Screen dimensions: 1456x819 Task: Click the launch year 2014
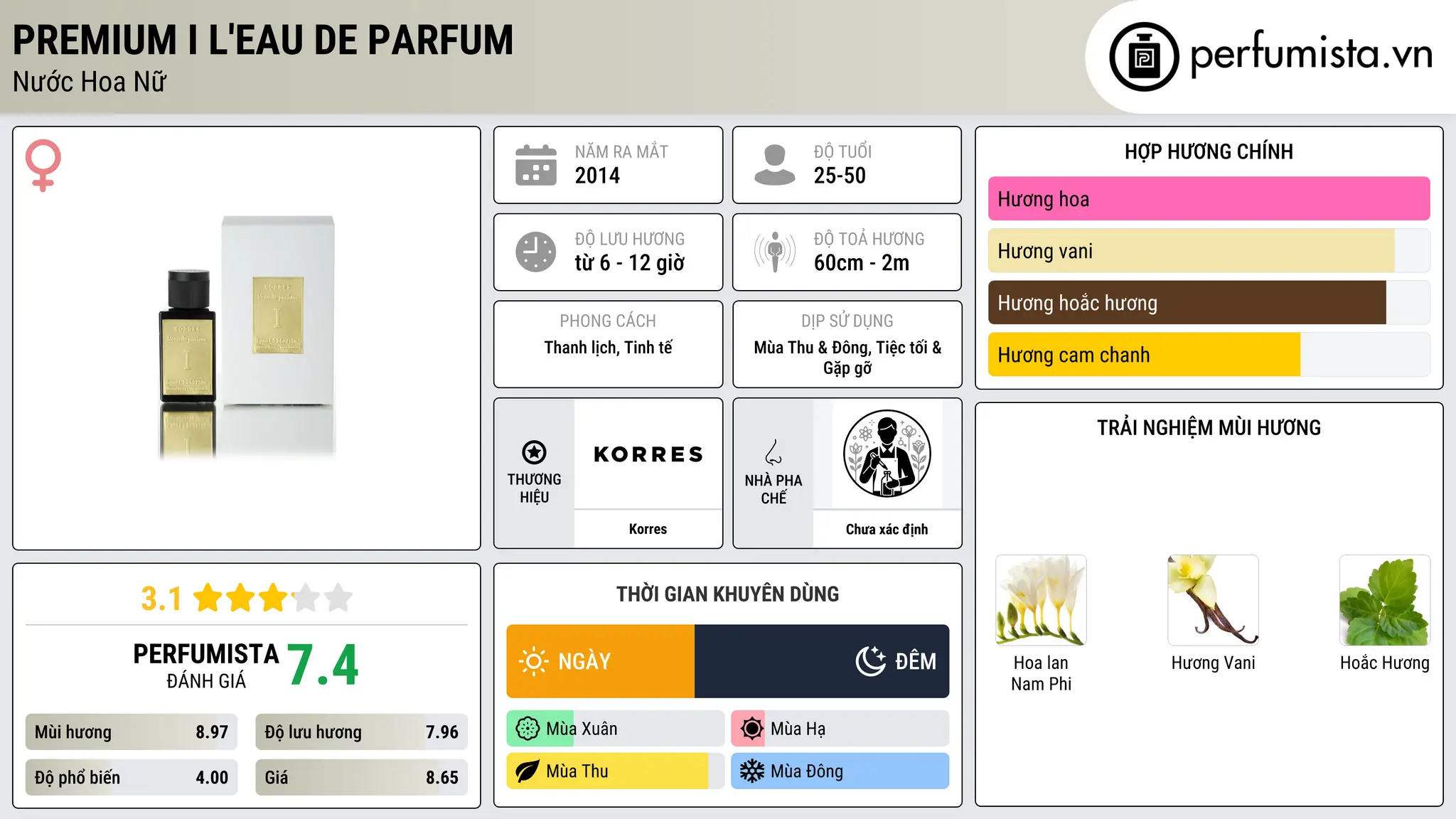[x=597, y=176]
